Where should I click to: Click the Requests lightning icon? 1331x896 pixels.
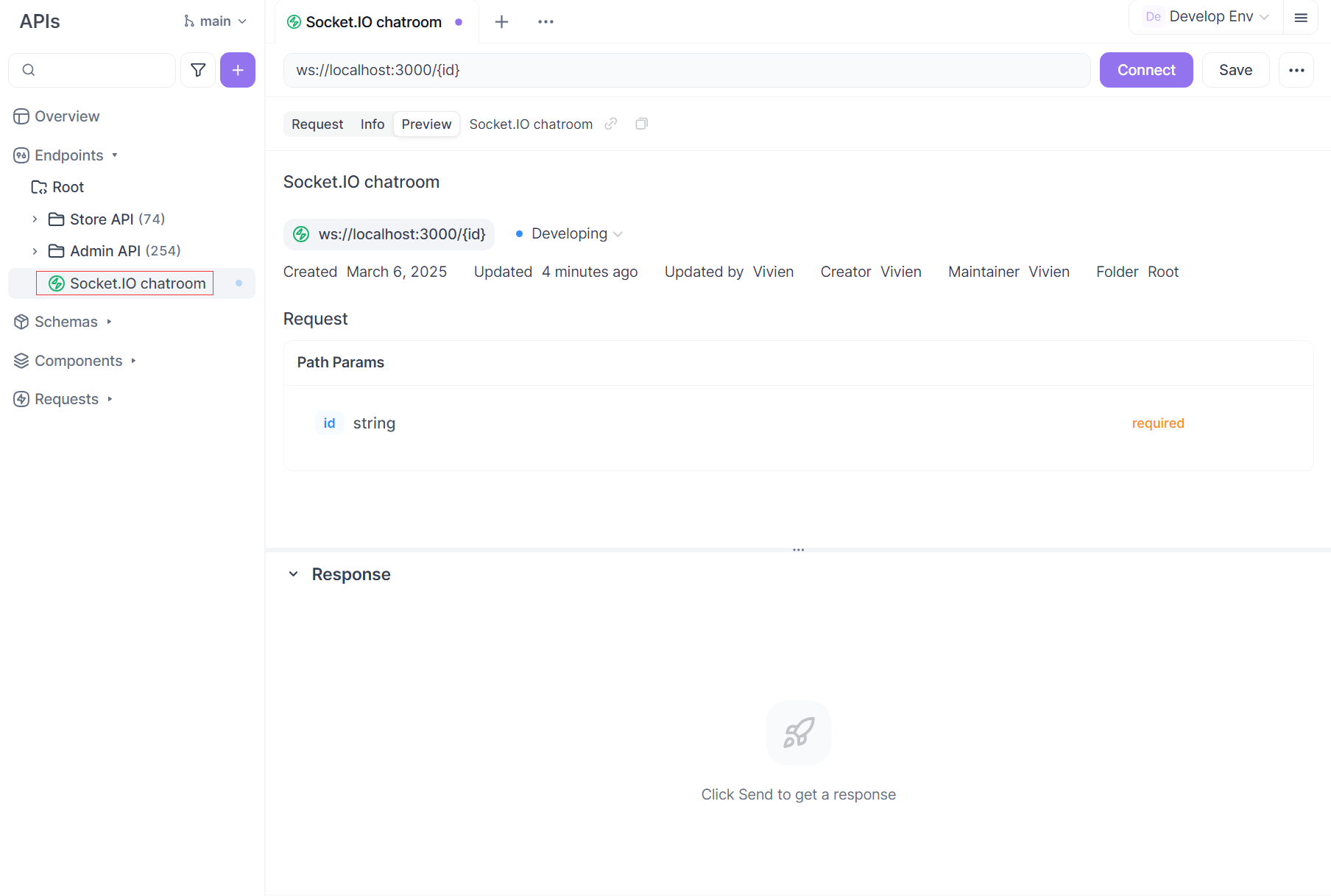(21, 399)
